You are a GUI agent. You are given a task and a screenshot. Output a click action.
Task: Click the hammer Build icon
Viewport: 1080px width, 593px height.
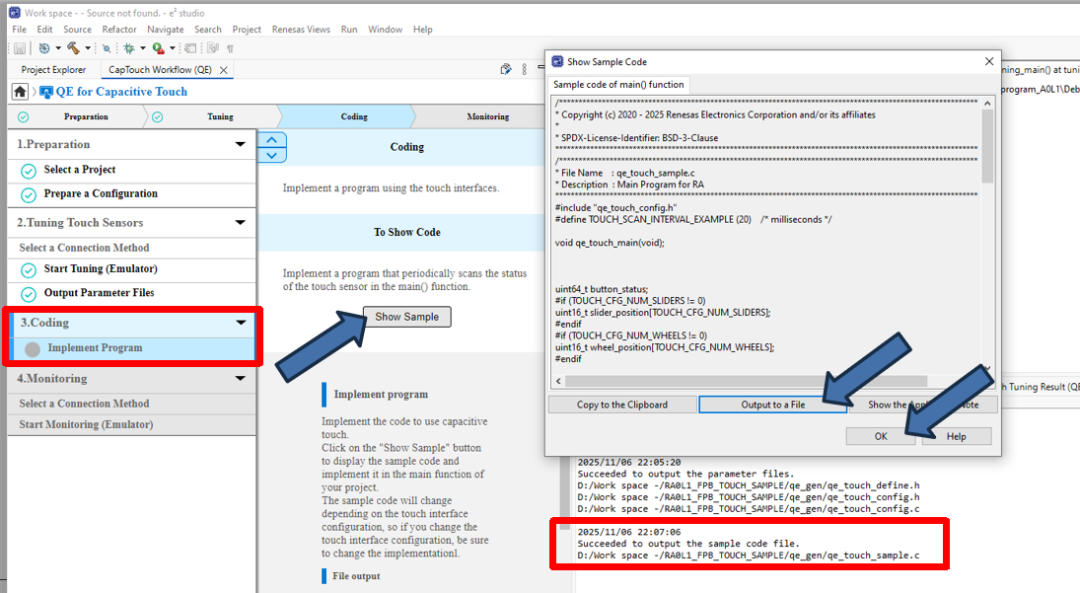[x=73, y=48]
